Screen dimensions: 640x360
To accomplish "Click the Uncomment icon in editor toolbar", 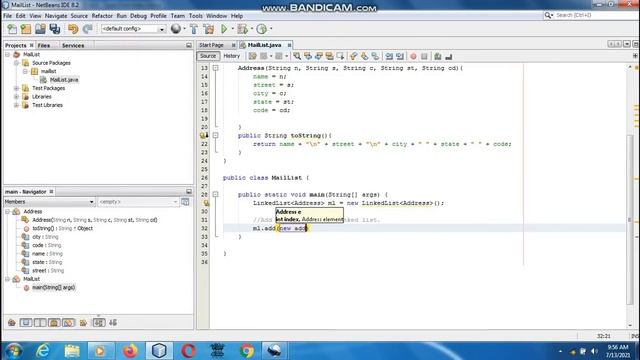I will point(449,56).
